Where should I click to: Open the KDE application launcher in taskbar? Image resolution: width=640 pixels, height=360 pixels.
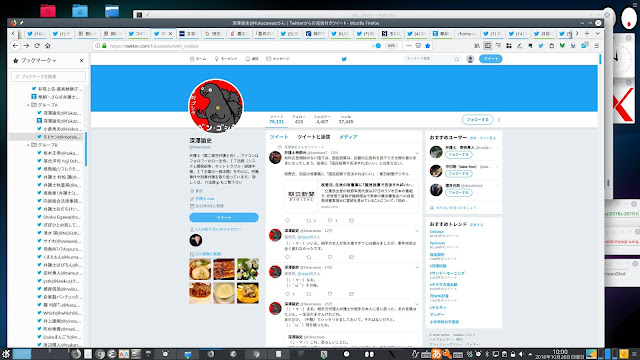pos(6,354)
